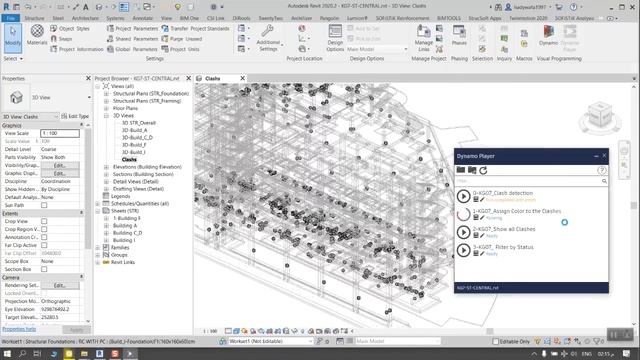
Task: Collapse the 3D Views node
Action: click(107, 116)
